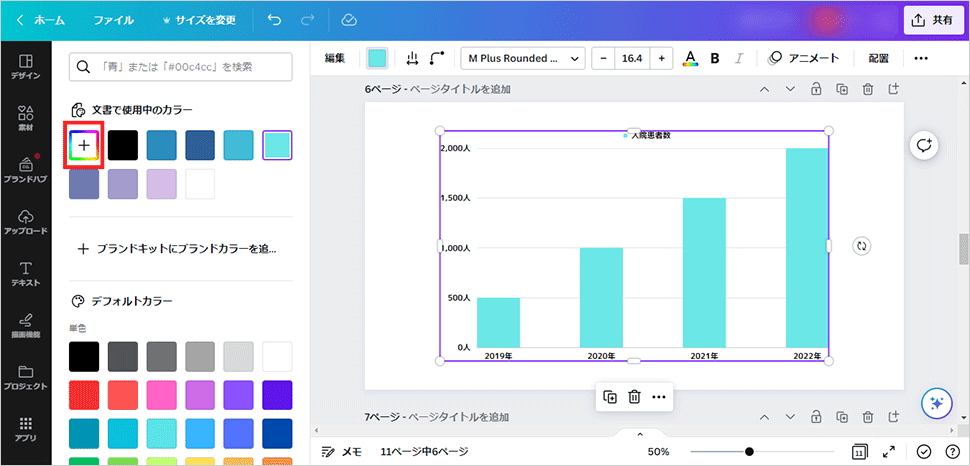
Task: Click the アニメート button
Action: pyautogui.click(x=803, y=58)
